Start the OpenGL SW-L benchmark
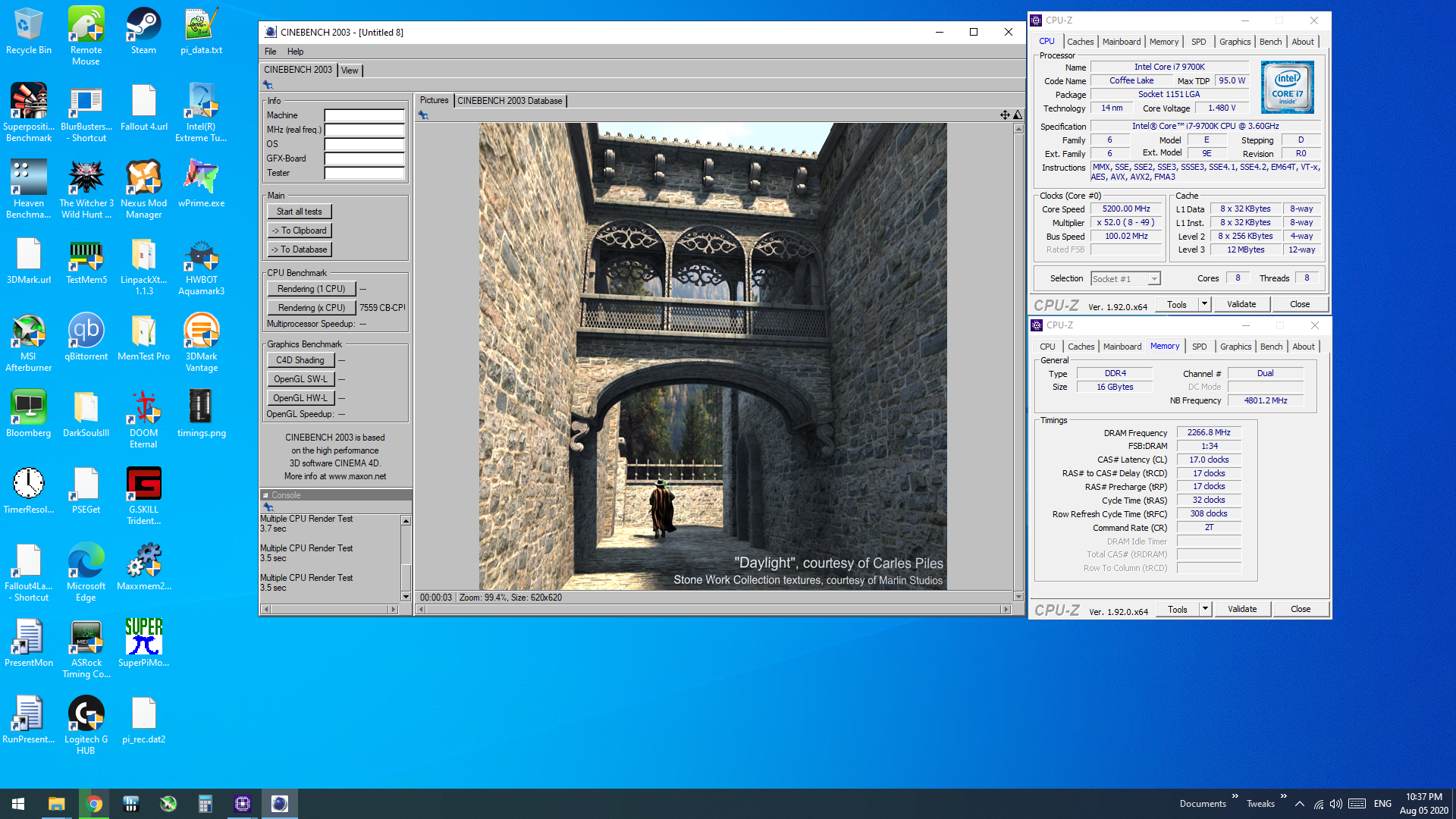Image resolution: width=1456 pixels, height=819 pixels. click(300, 379)
